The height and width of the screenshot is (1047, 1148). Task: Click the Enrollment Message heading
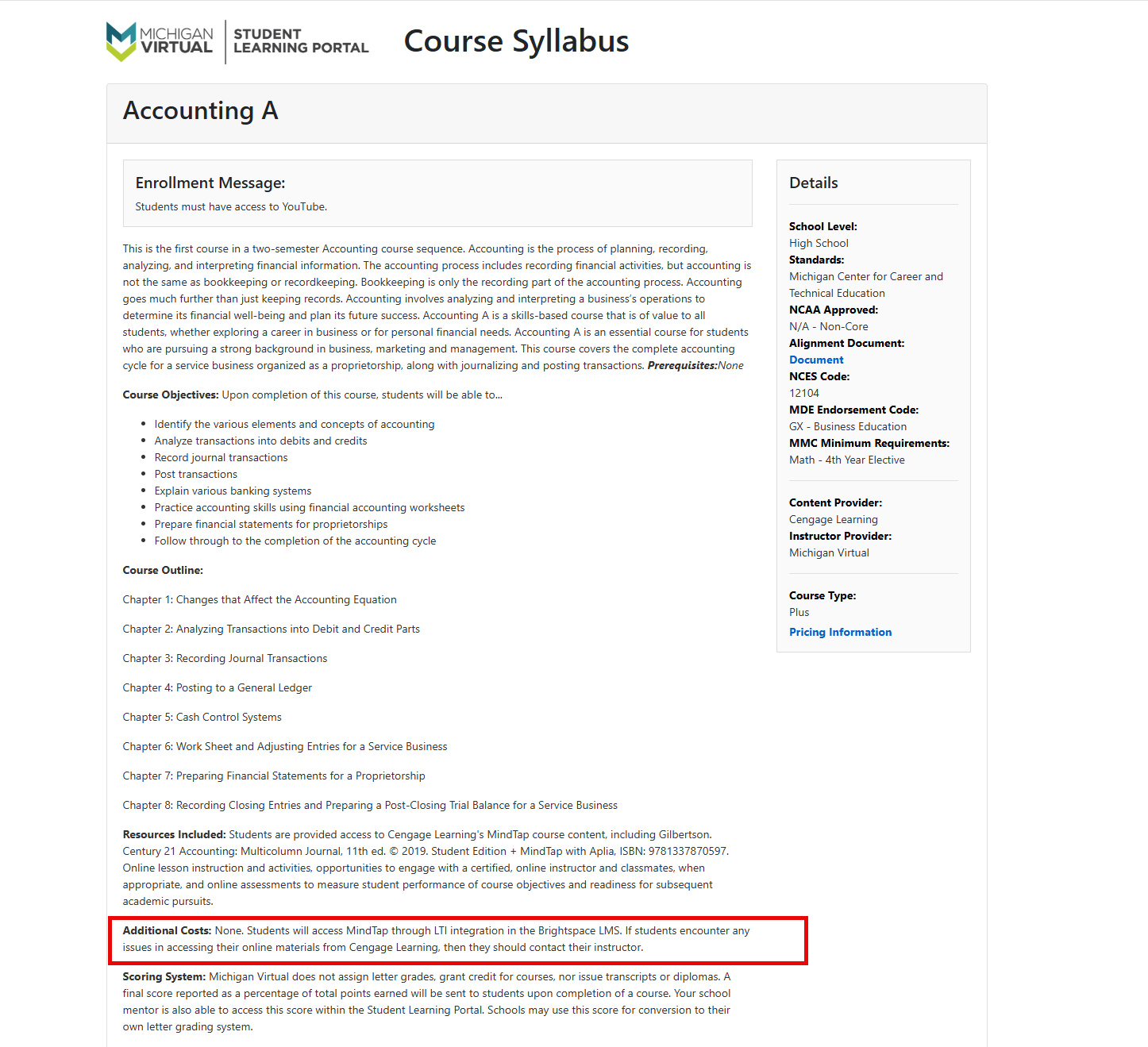(210, 183)
